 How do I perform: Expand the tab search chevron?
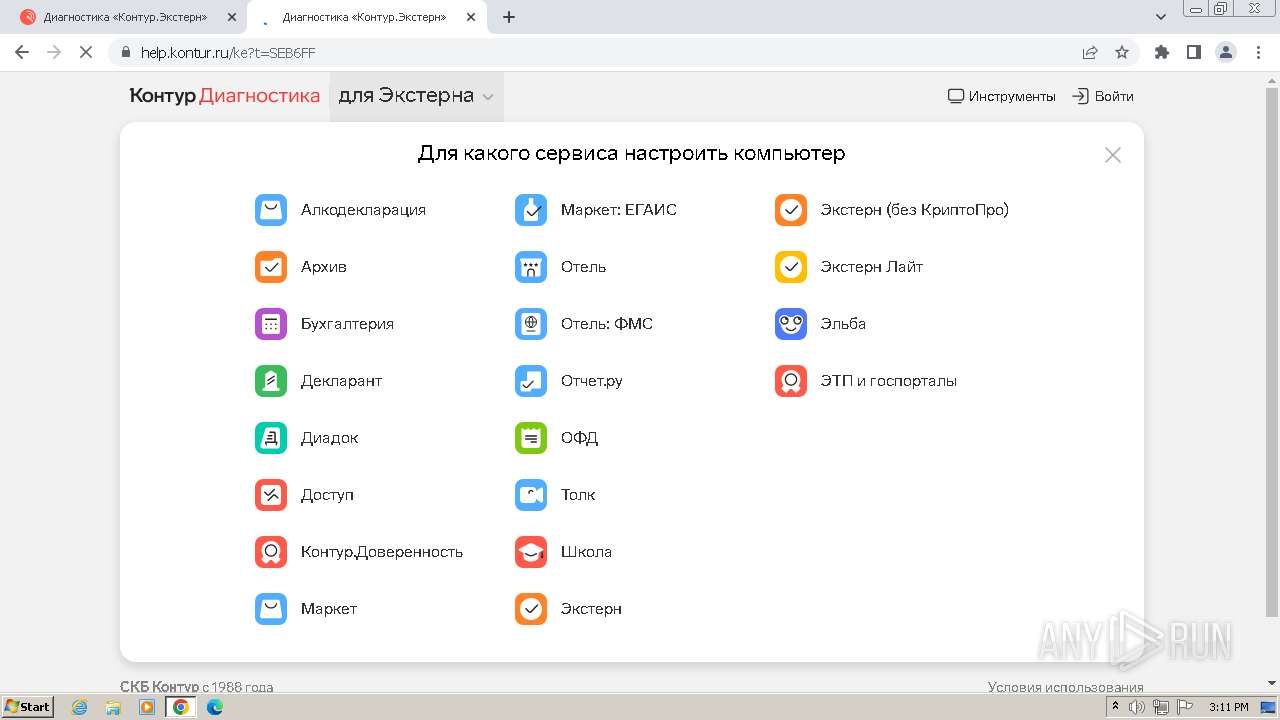point(1161,17)
